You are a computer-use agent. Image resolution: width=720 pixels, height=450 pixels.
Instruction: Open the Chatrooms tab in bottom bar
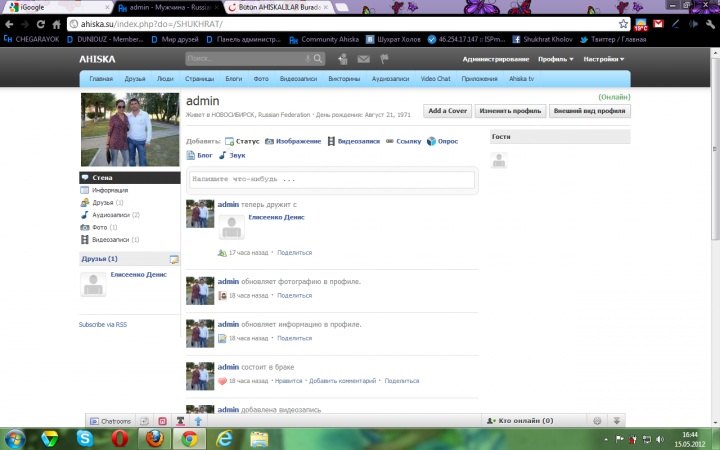click(110, 421)
